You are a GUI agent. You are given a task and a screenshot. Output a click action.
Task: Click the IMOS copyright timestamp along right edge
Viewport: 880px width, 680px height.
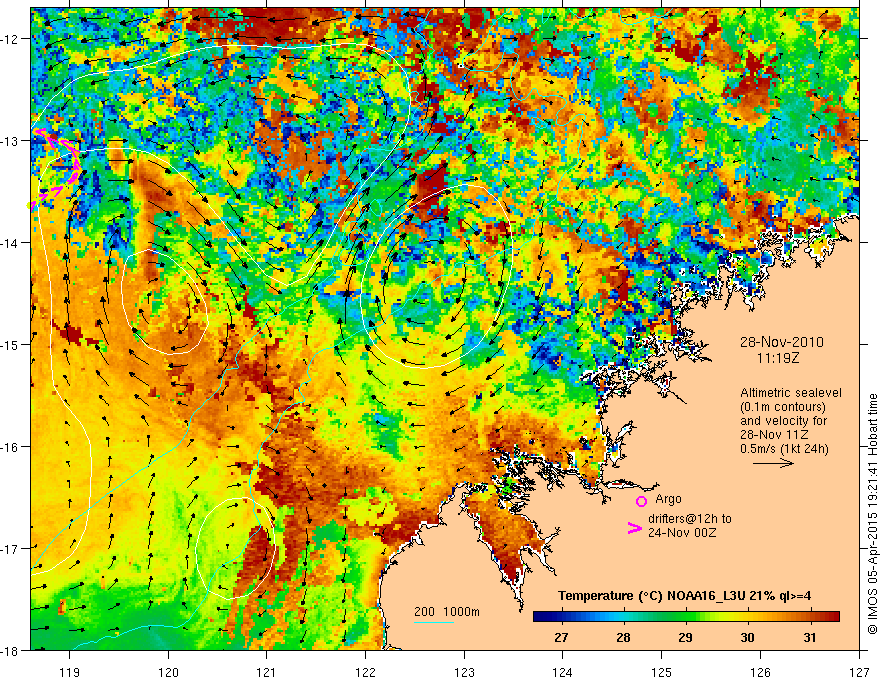[872, 514]
